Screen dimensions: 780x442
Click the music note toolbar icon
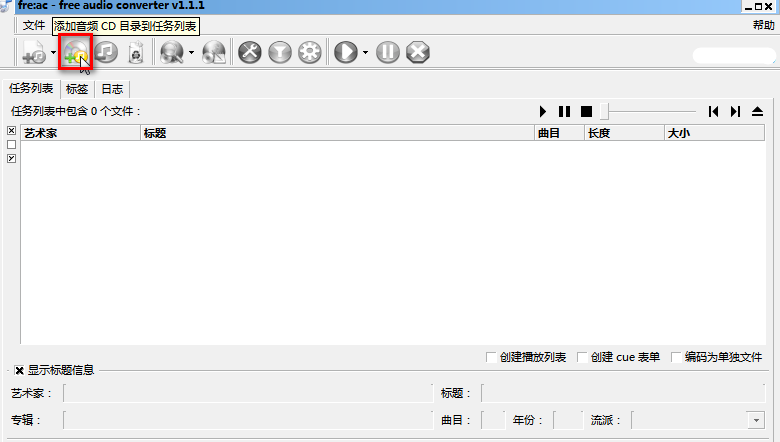pos(106,52)
